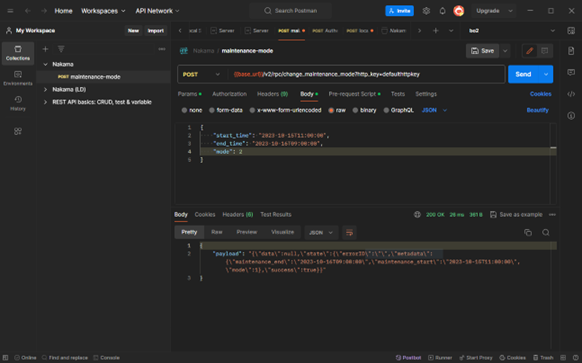This screenshot has width=582, height=363.
Task: Open the Save options dropdown arrow
Action: click(x=505, y=51)
